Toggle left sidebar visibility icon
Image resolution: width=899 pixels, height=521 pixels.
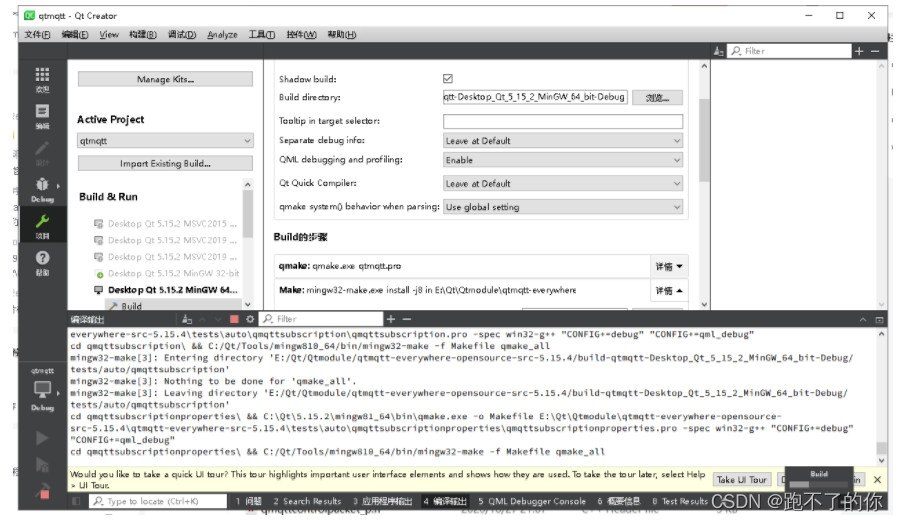pyautogui.click(x=76, y=502)
